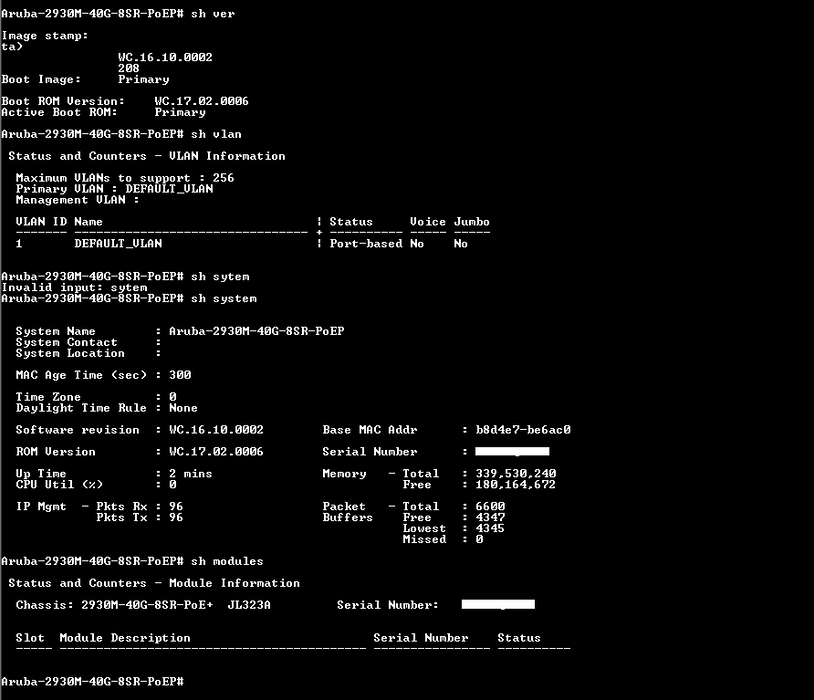Click the 'IP Mgmt' label

tap(41, 506)
